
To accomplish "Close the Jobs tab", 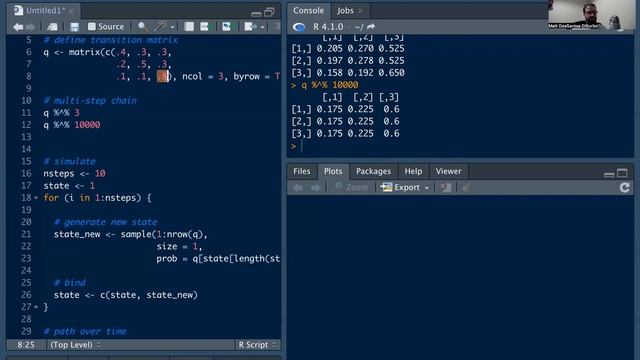I will pos(360,11).
